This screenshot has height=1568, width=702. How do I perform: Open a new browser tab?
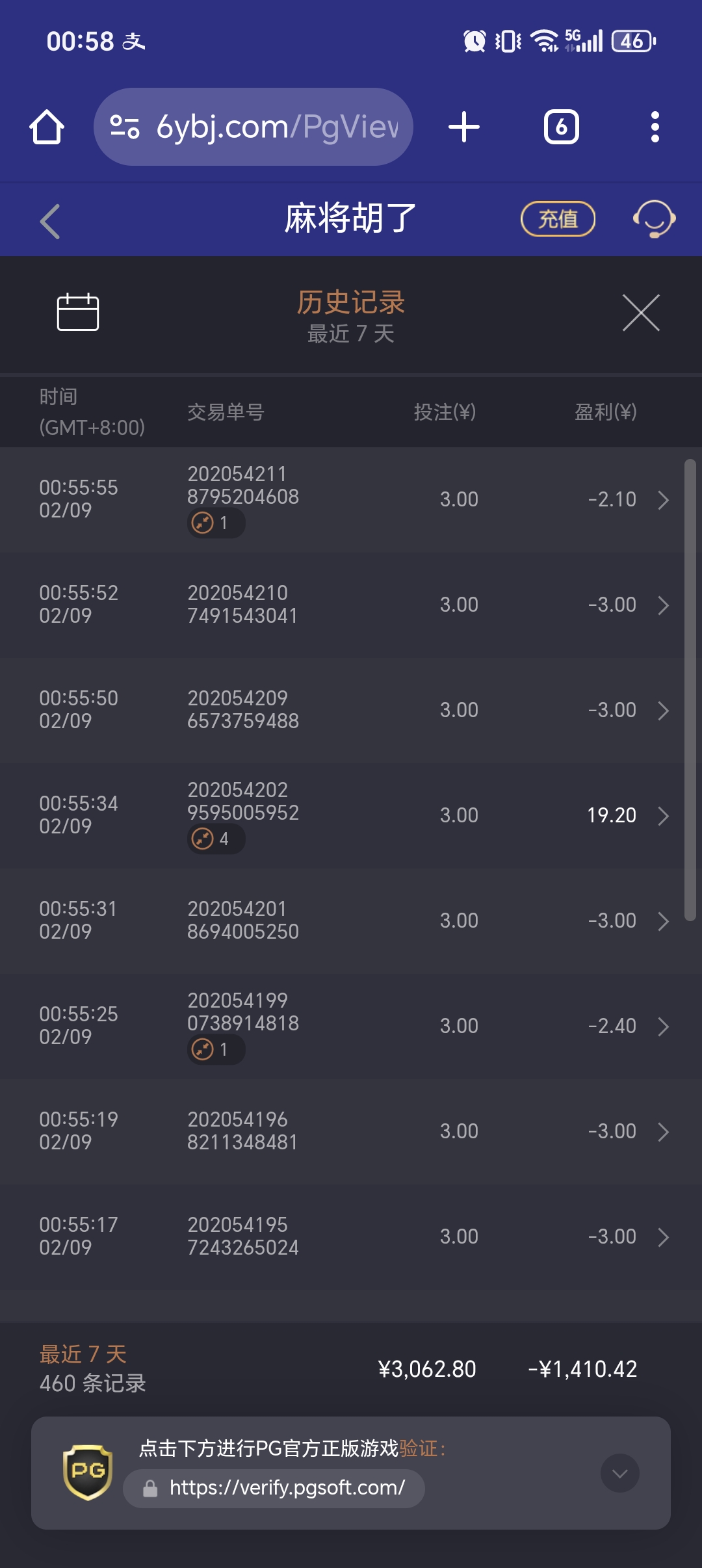click(x=464, y=127)
